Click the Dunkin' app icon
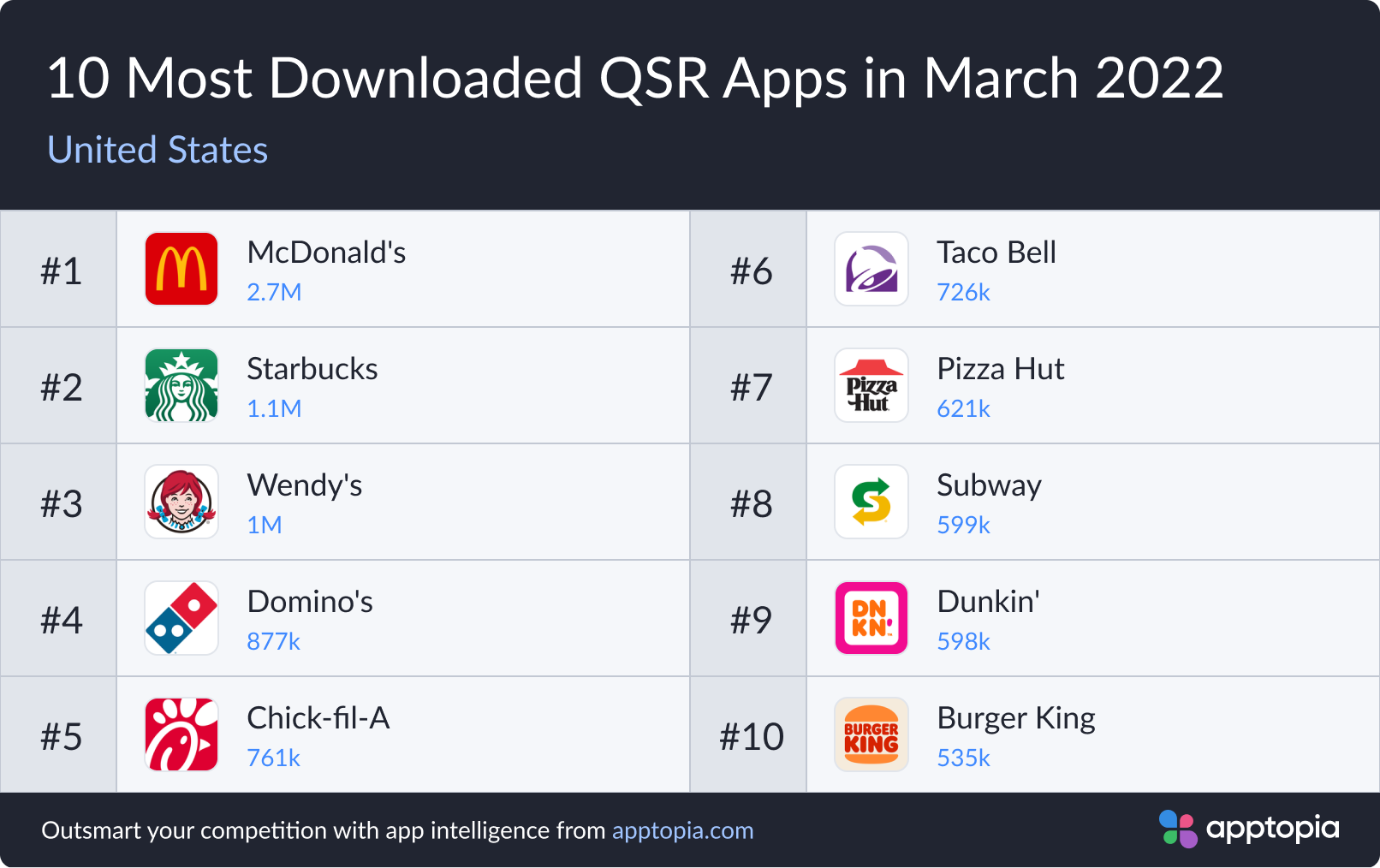The height and width of the screenshot is (868, 1380). [x=871, y=618]
